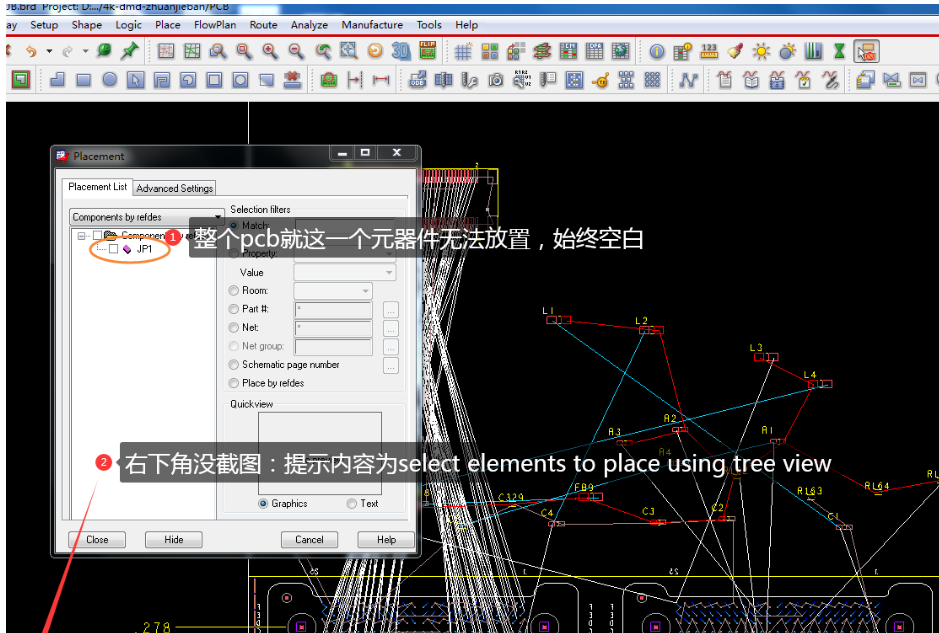939x633 pixels.
Task: Click the DFA spreadsheet icon
Action: [x=594, y=52]
